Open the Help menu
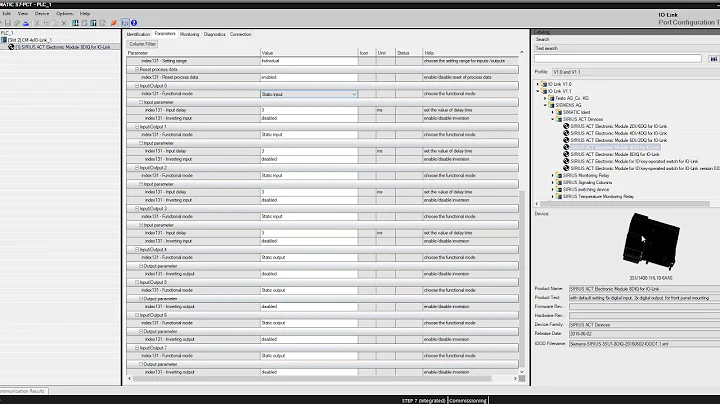 click(85, 13)
